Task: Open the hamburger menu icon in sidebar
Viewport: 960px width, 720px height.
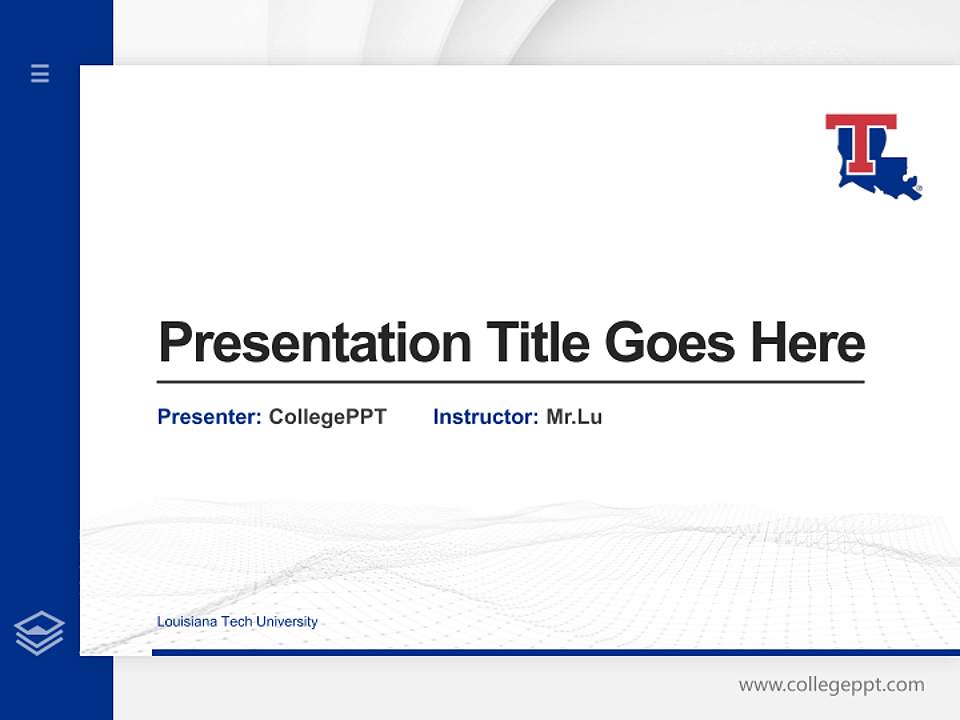Action: click(40, 73)
